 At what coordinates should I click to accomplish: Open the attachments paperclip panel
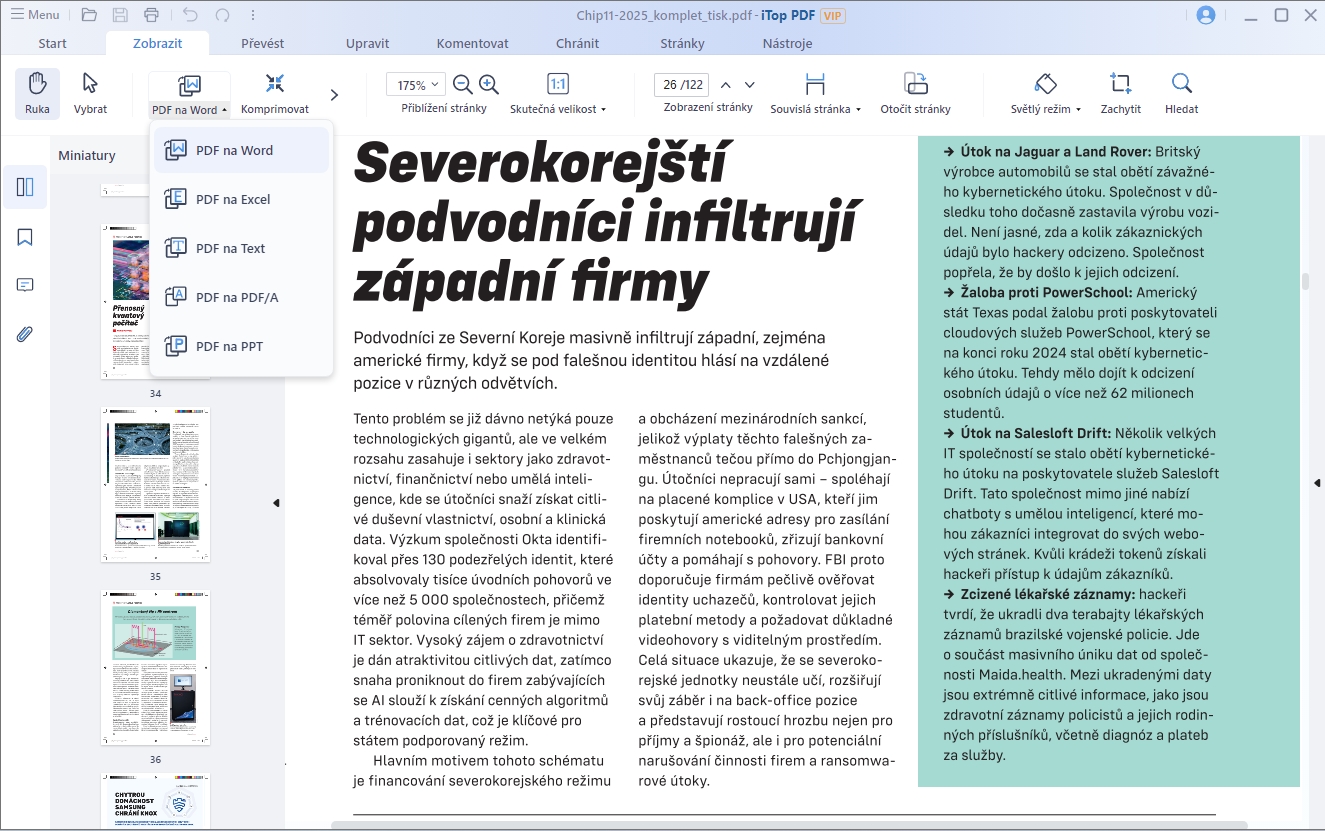click(25, 334)
